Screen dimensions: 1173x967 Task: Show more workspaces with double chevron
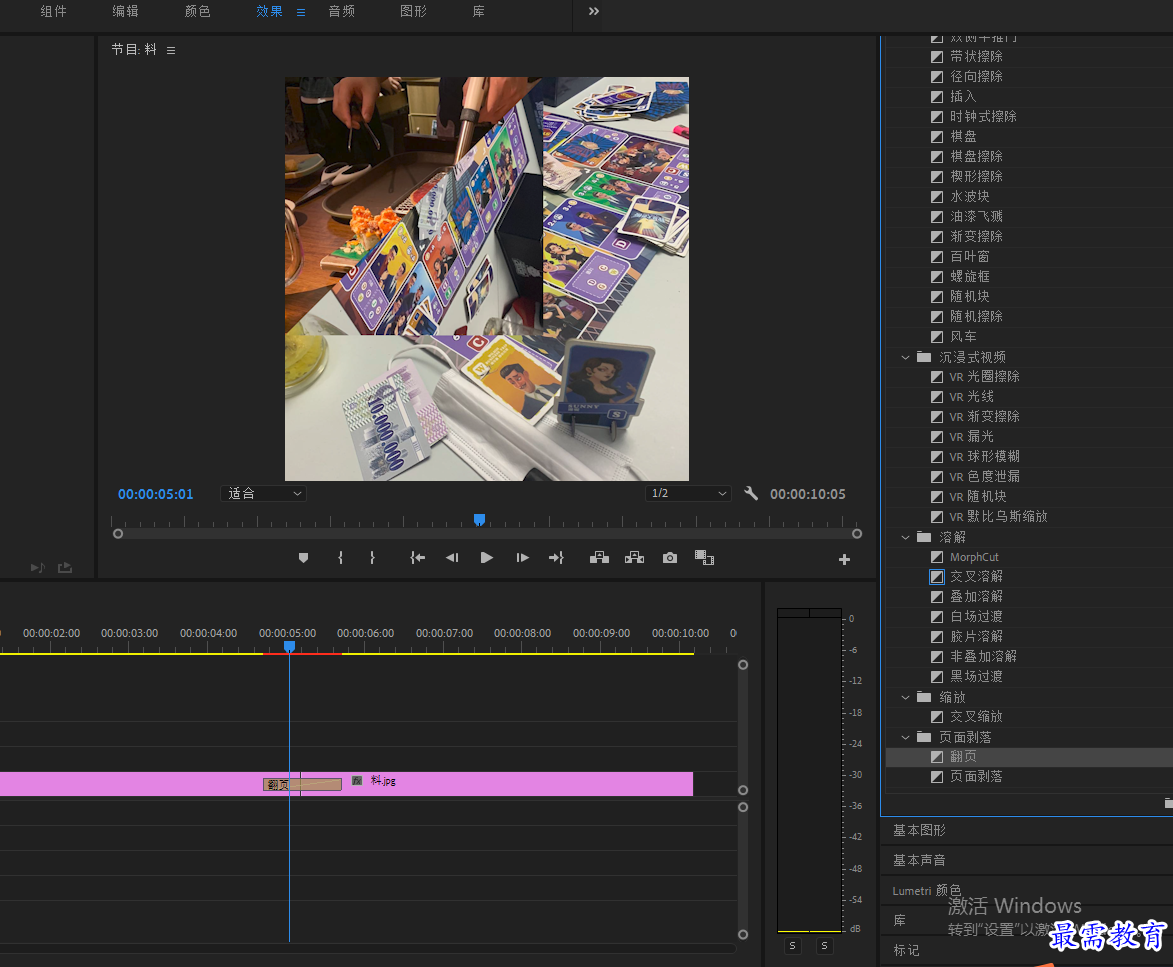click(593, 11)
